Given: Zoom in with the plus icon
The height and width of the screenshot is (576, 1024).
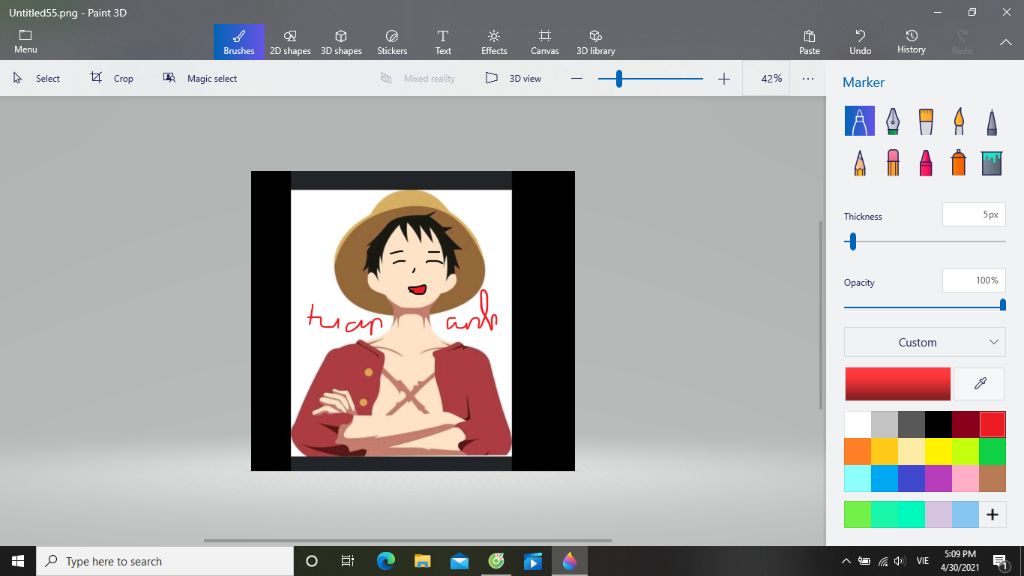Looking at the screenshot, I should click(x=724, y=78).
